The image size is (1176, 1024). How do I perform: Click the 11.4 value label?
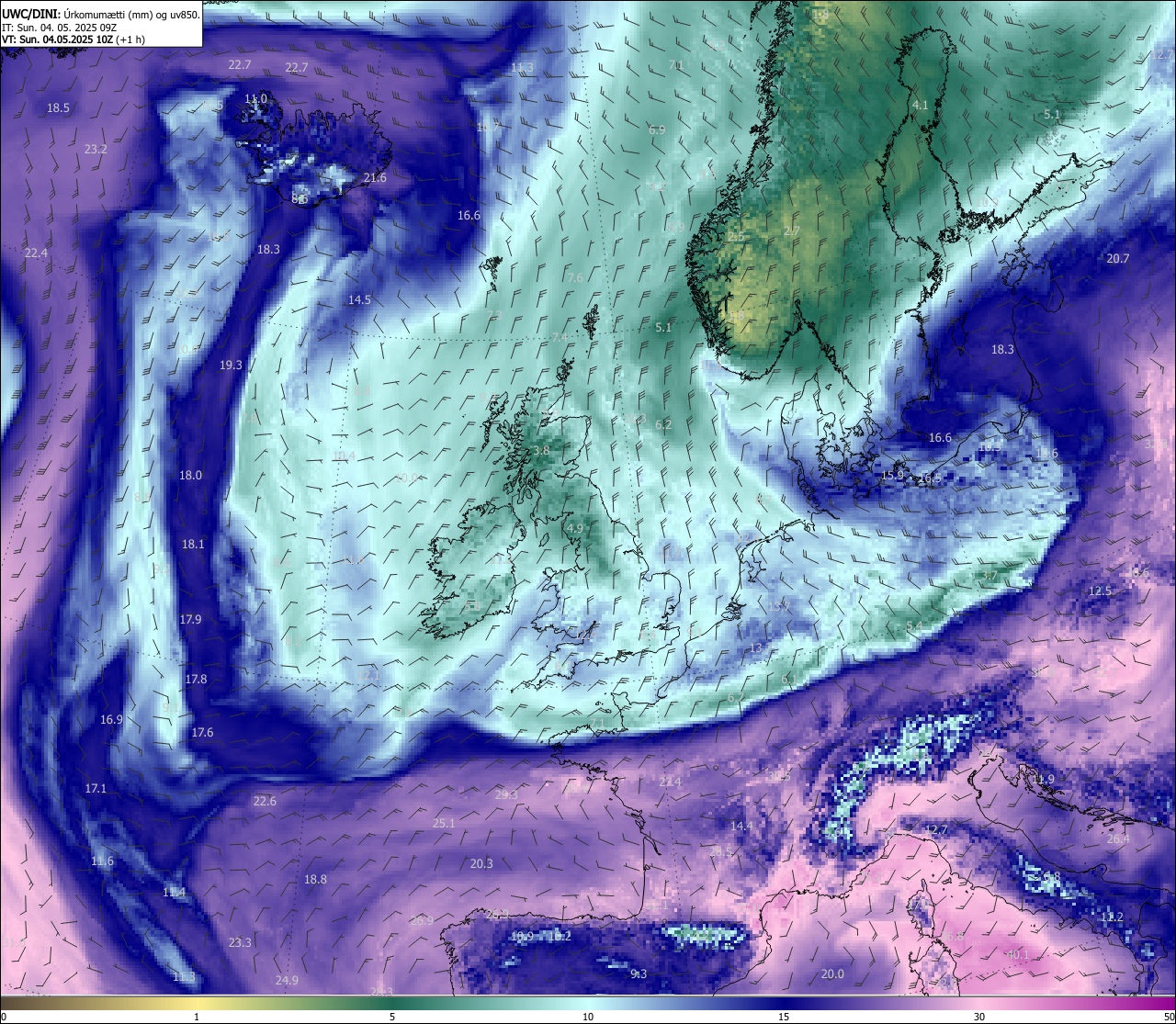(174, 893)
